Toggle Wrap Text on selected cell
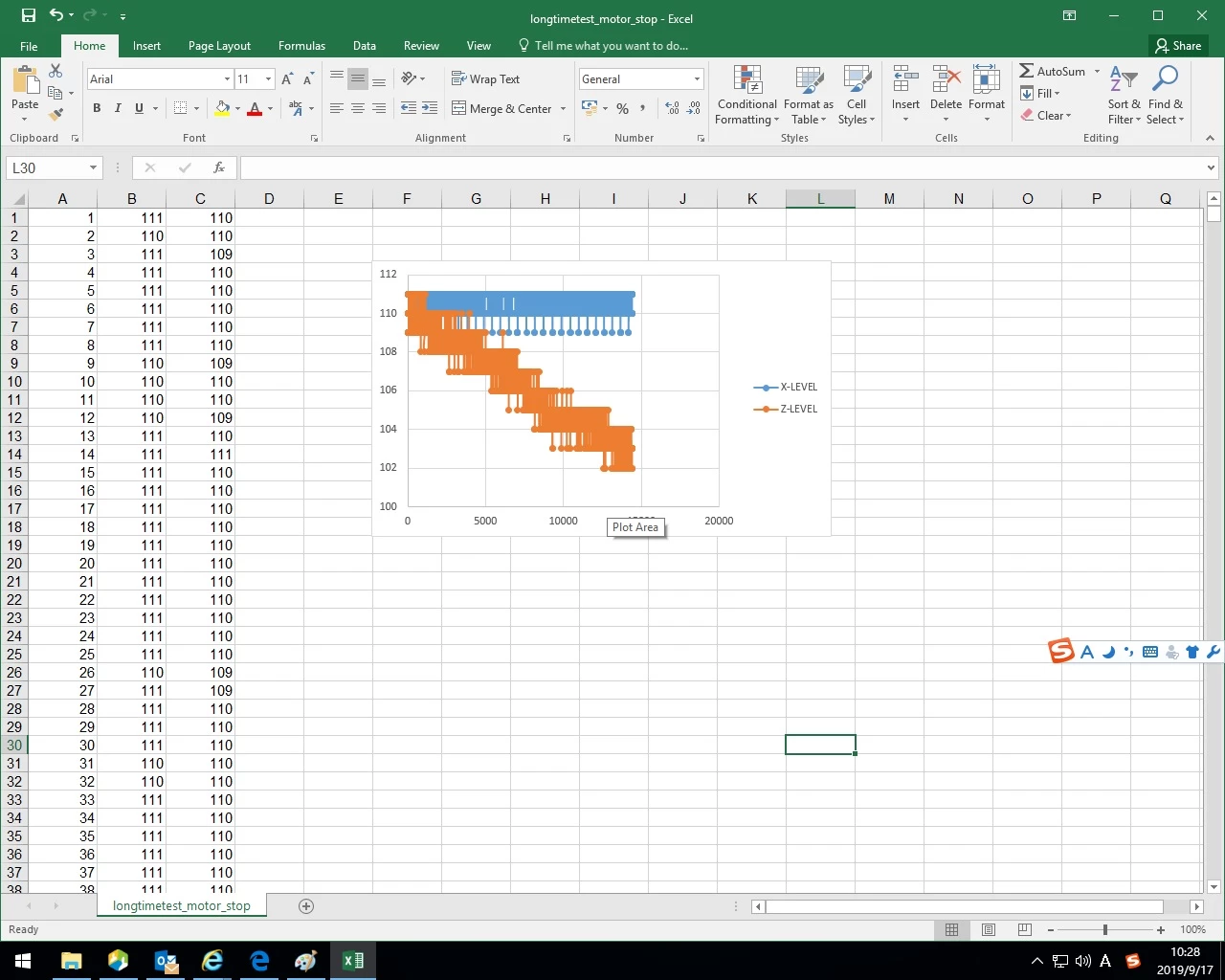 (x=485, y=79)
